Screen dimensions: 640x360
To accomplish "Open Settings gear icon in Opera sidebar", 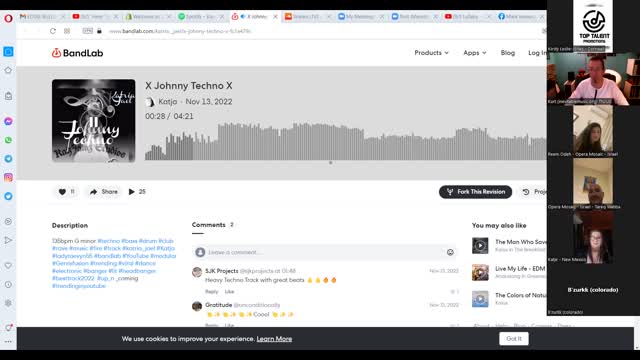I will [8, 303].
